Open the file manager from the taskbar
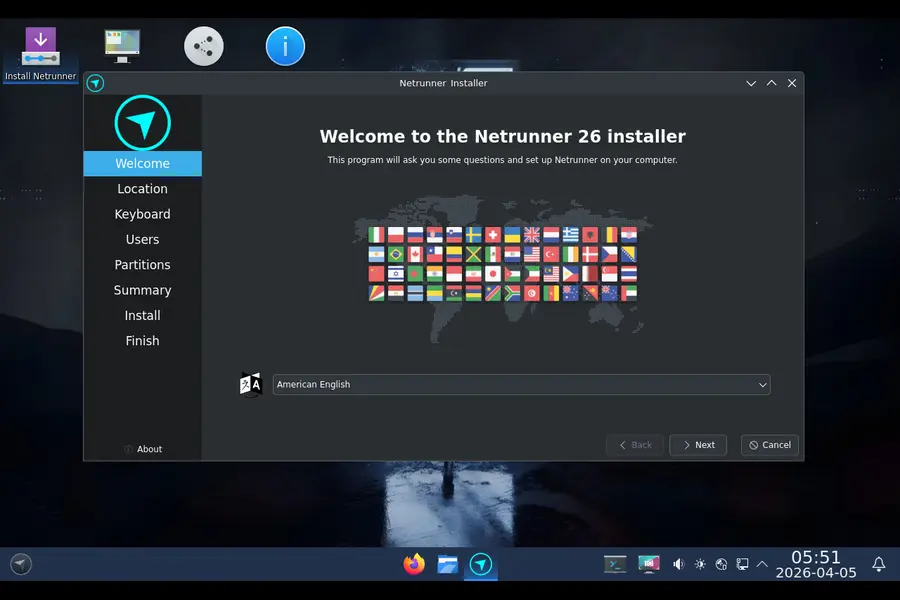 (x=447, y=564)
